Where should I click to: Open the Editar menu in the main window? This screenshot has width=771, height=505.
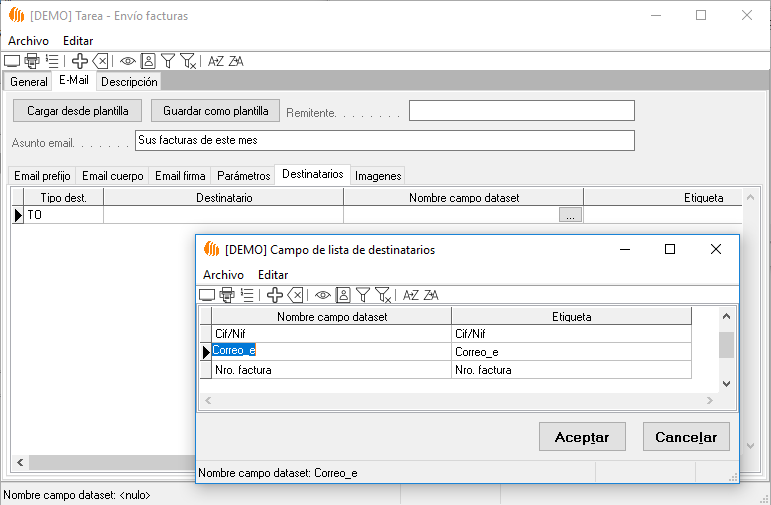(78, 41)
